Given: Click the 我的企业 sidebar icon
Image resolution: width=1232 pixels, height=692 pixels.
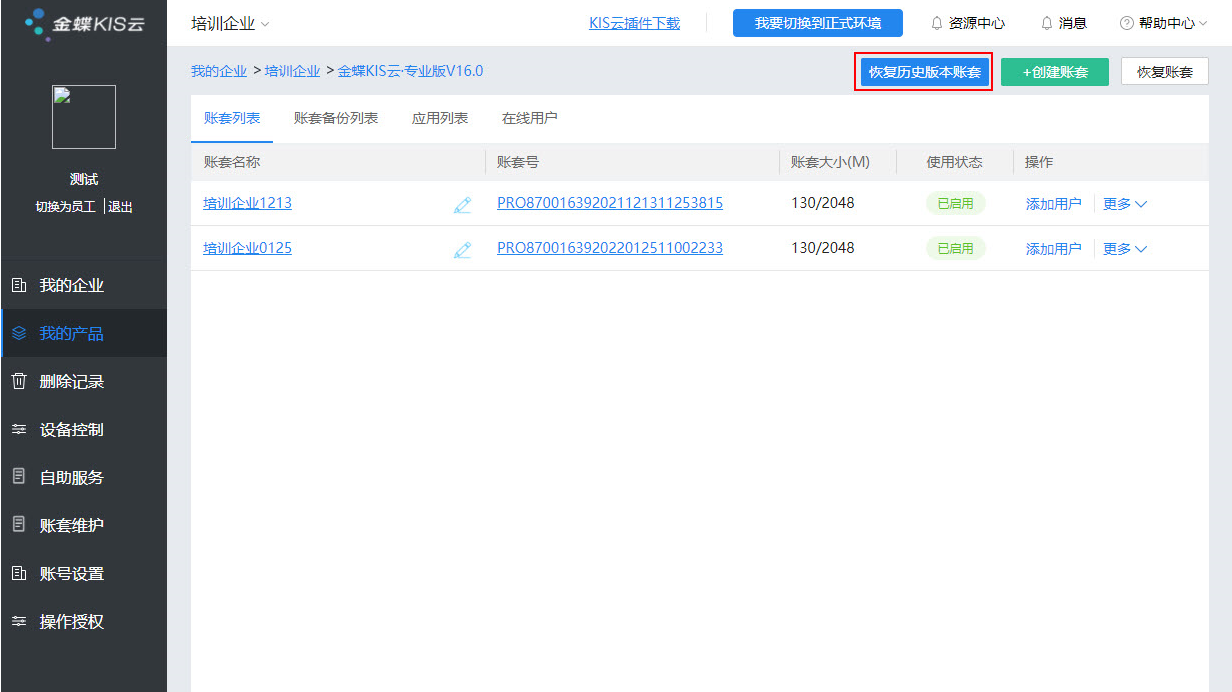Looking at the screenshot, I should (18, 286).
